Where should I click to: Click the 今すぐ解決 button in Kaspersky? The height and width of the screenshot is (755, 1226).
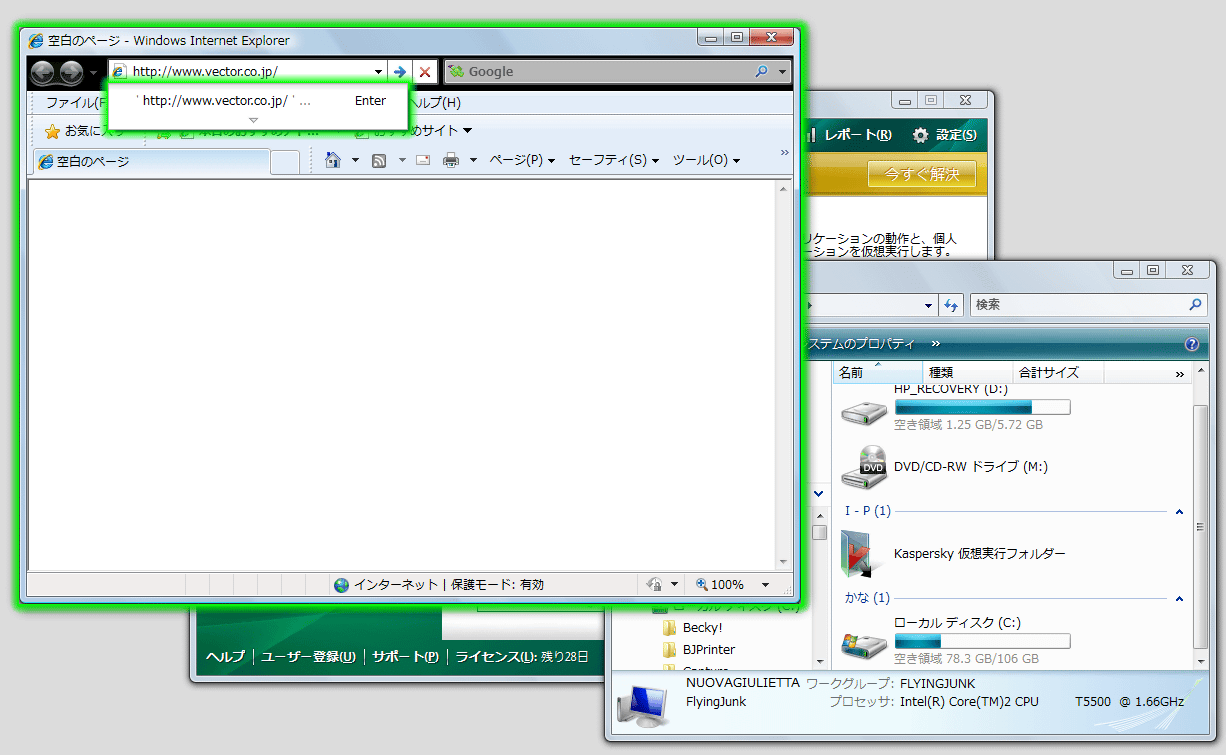921,174
